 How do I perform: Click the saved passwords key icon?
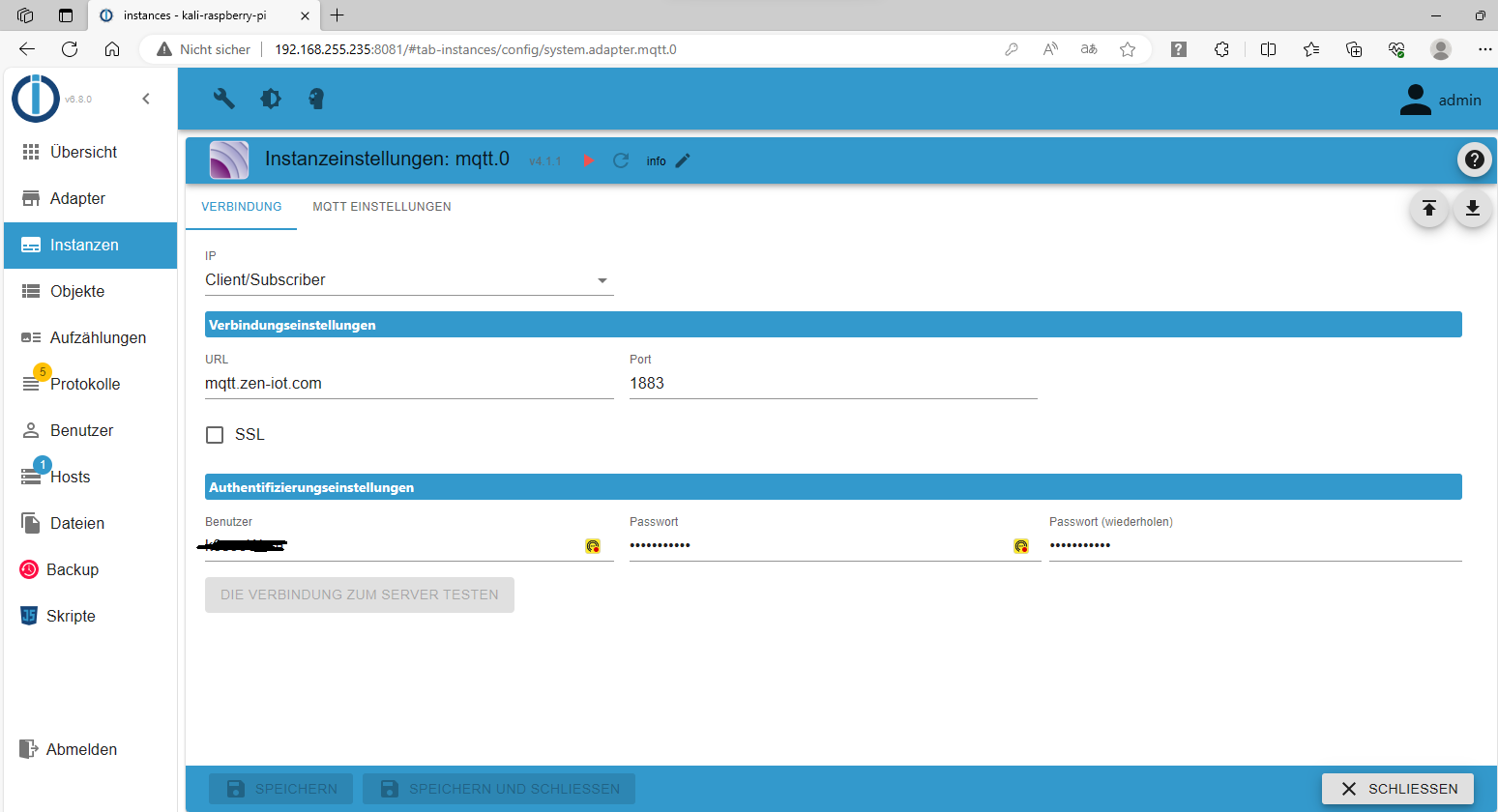(1012, 49)
